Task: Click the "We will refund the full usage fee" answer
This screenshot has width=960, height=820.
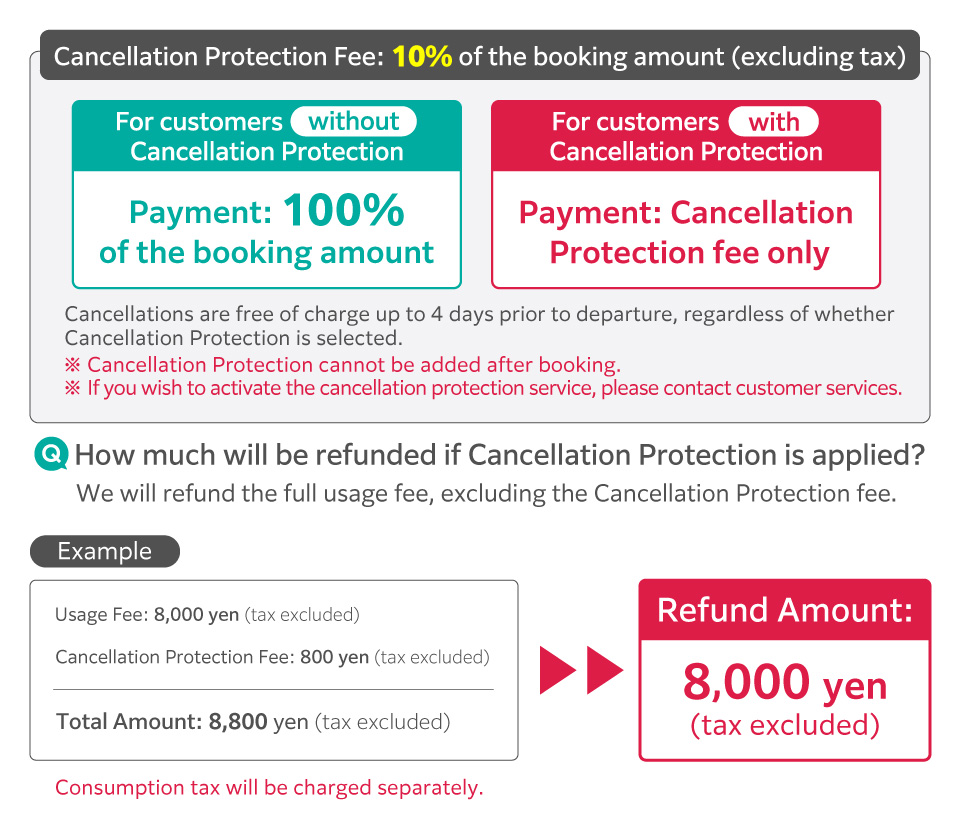Action: point(486,494)
